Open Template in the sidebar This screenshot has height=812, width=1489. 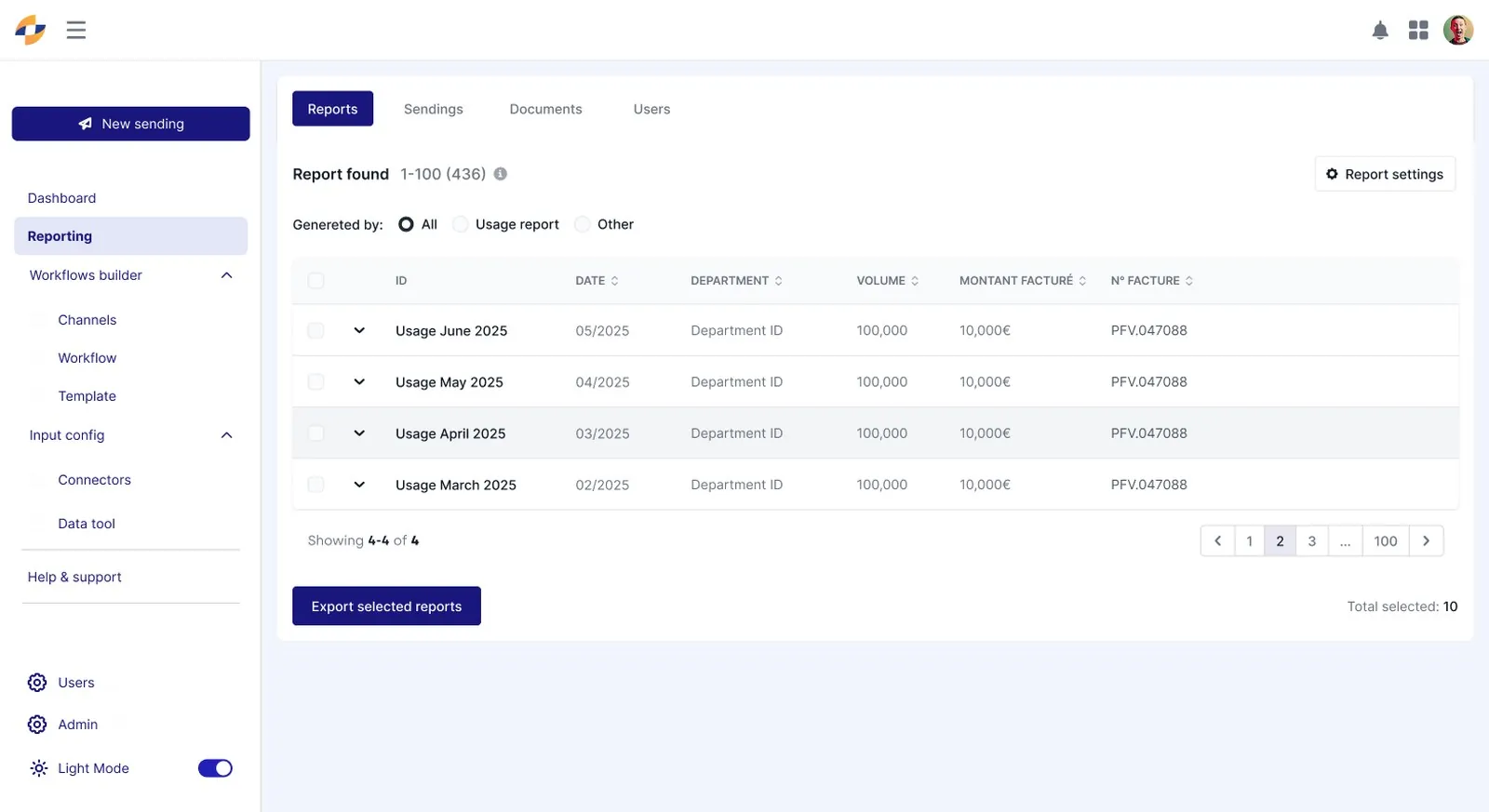87,396
